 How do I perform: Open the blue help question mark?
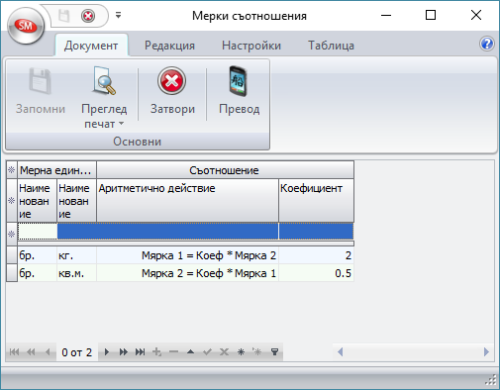pos(487,44)
